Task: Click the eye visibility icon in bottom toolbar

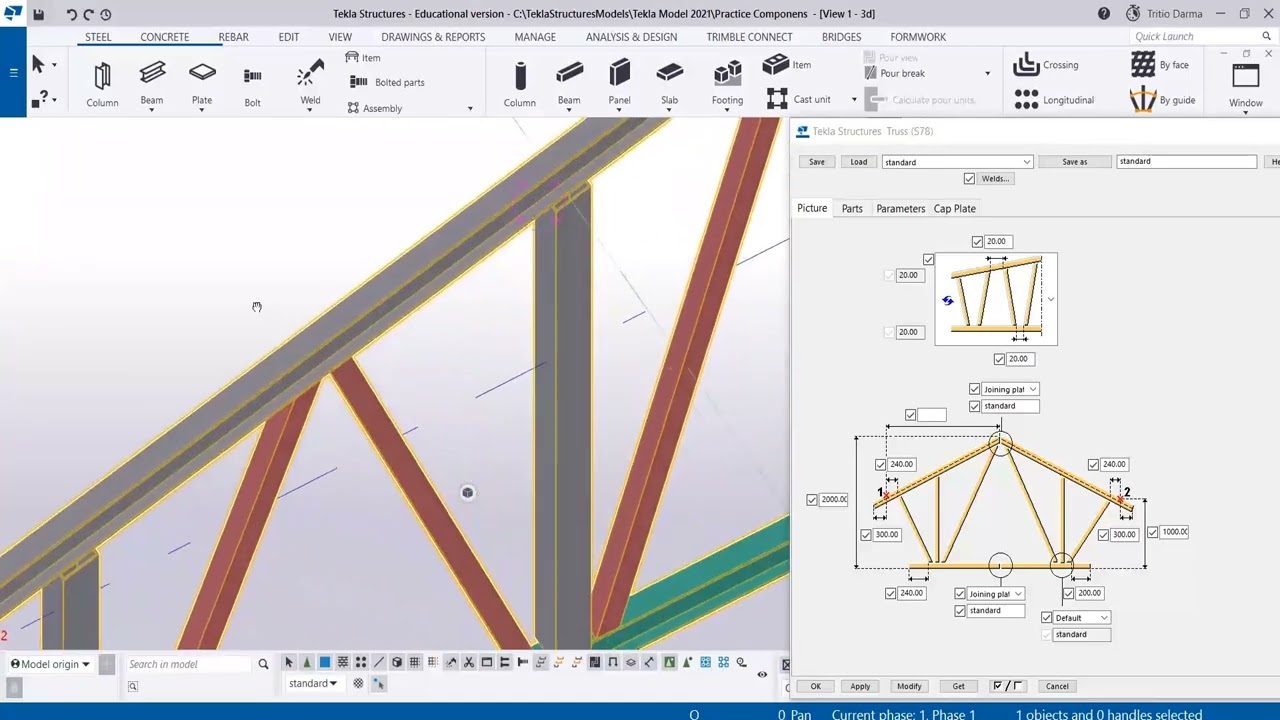Action: pos(762,675)
